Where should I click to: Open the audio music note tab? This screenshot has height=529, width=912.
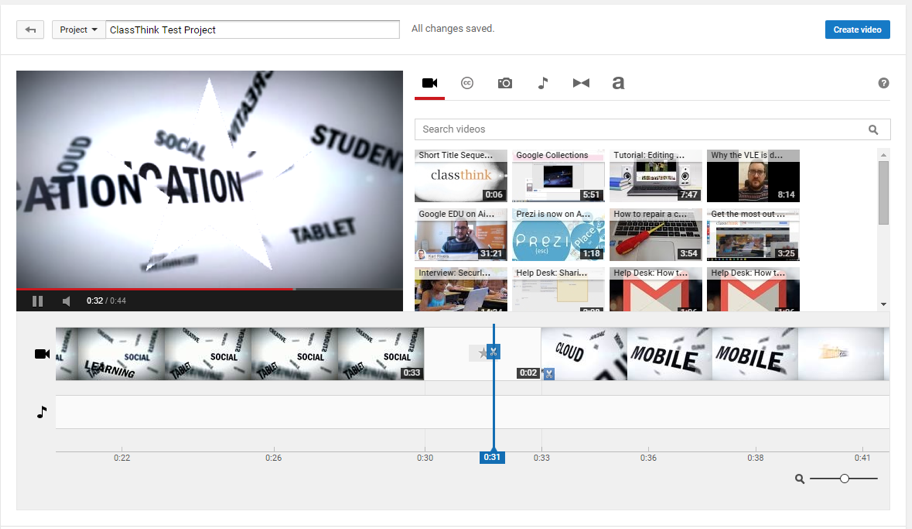pyautogui.click(x=543, y=83)
